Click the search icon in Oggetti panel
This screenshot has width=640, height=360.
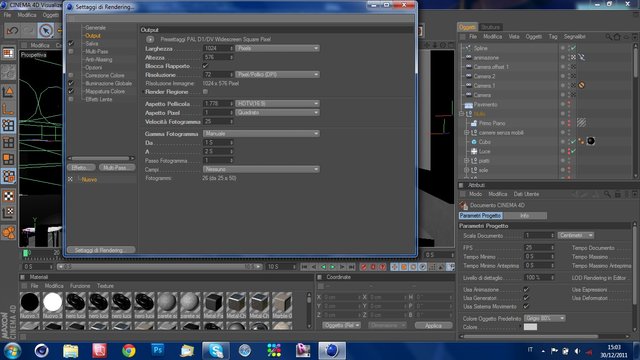[x=608, y=37]
